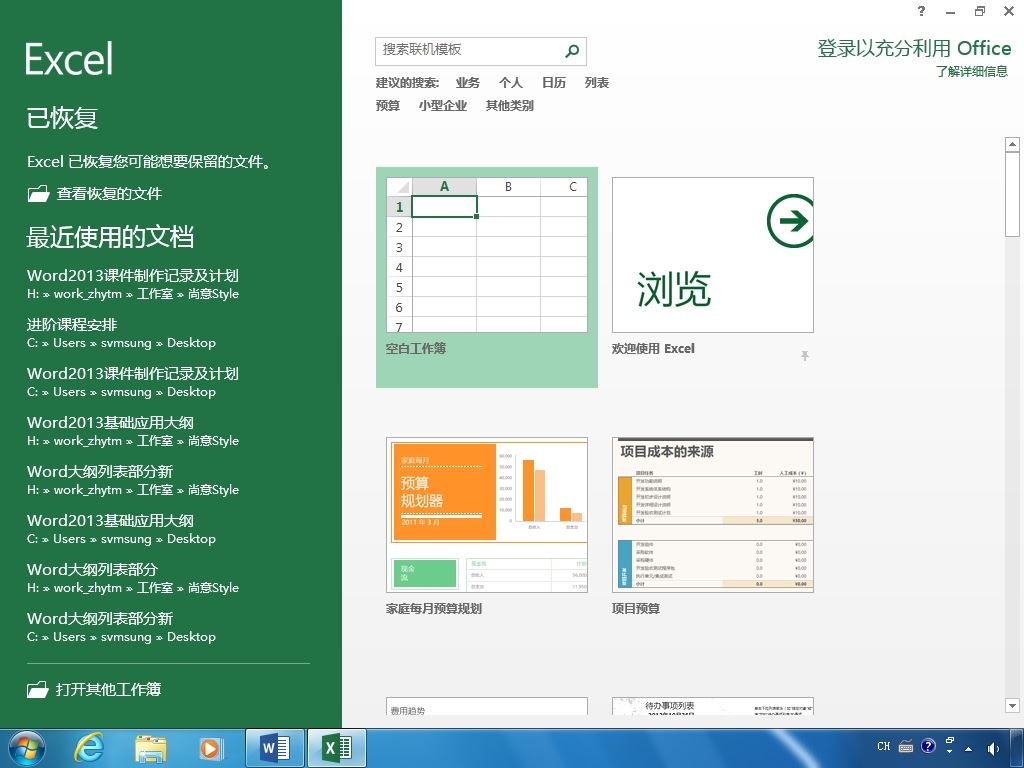The image size is (1024, 768).
Task: Choose the 费用趋势 template
Action: (487, 706)
